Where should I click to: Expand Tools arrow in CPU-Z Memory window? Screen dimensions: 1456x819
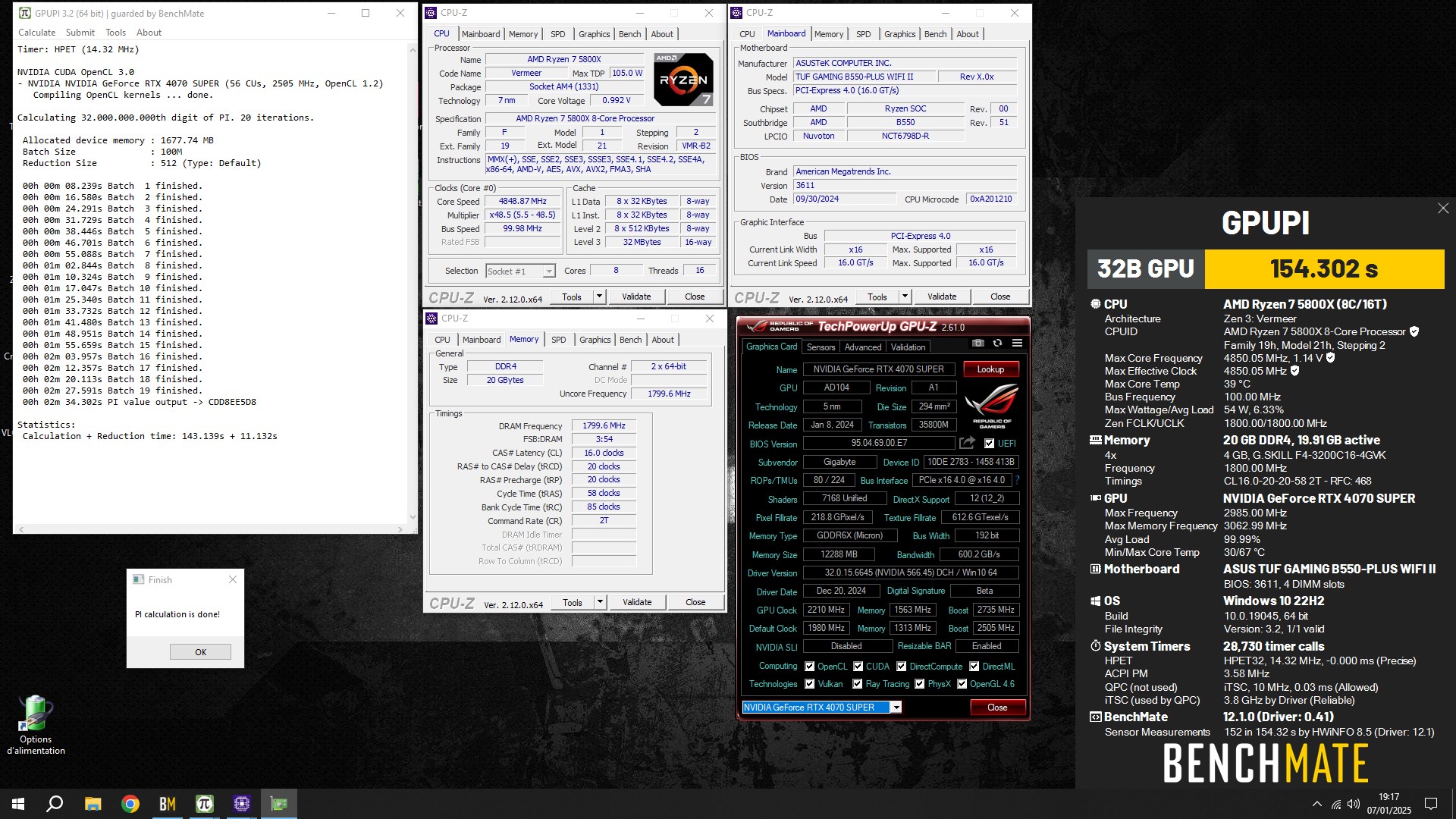pyautogui.click(x=600, y=602)
